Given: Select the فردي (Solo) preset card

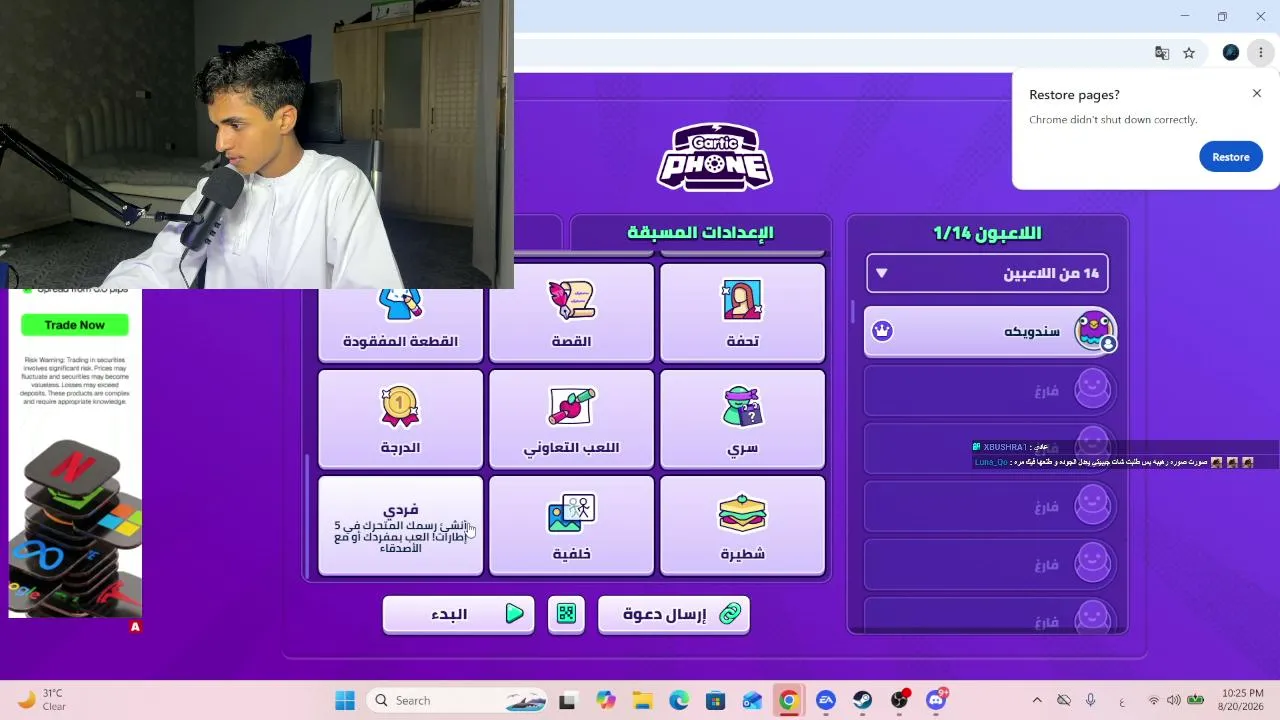Looking at the screenshot, I should pos(400,525).
